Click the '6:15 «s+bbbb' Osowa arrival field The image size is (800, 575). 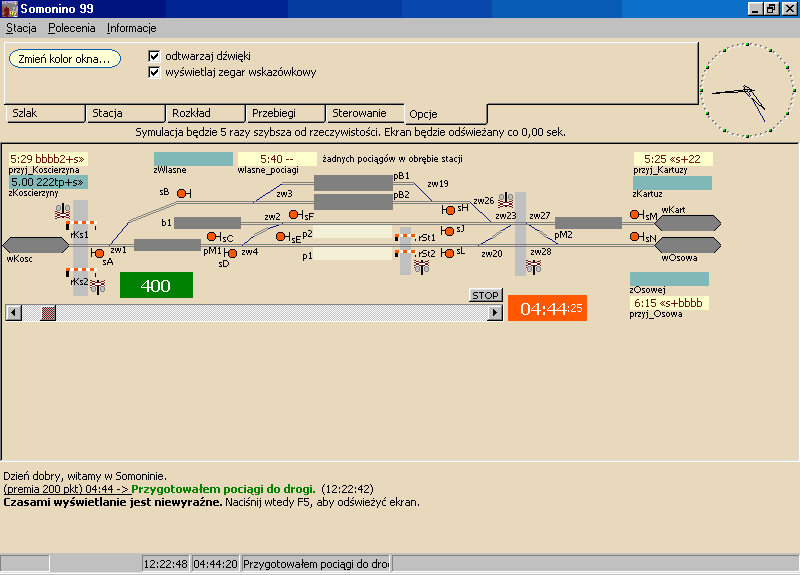[669, 303]
